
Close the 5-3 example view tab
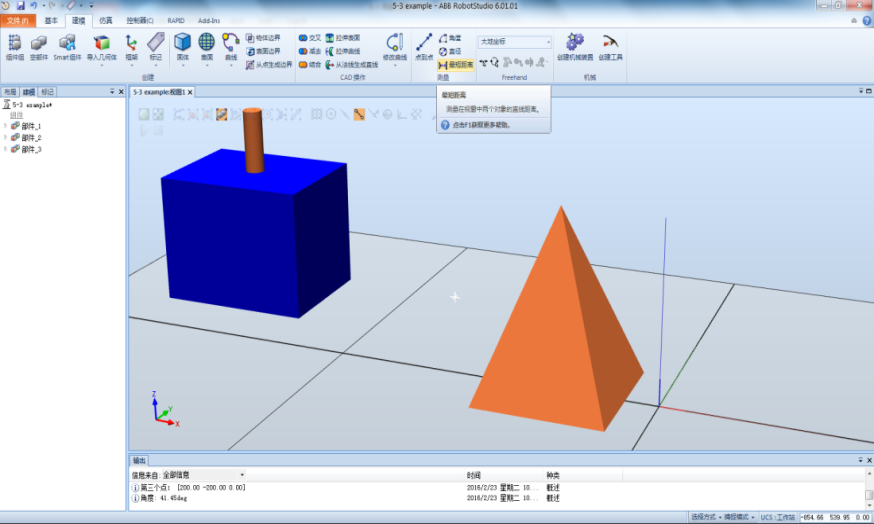coord(190,93)
